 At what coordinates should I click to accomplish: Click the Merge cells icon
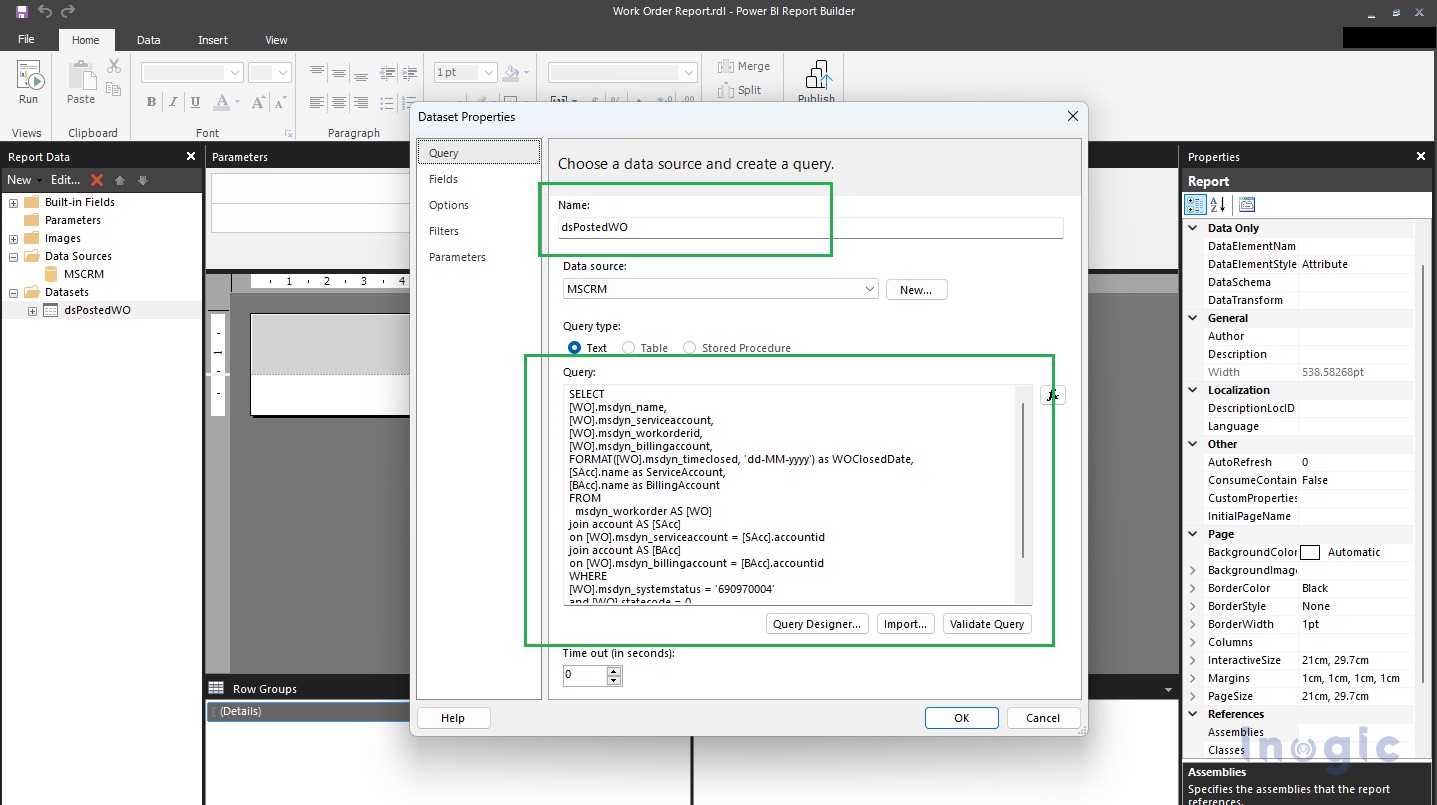tap(724, 65)
